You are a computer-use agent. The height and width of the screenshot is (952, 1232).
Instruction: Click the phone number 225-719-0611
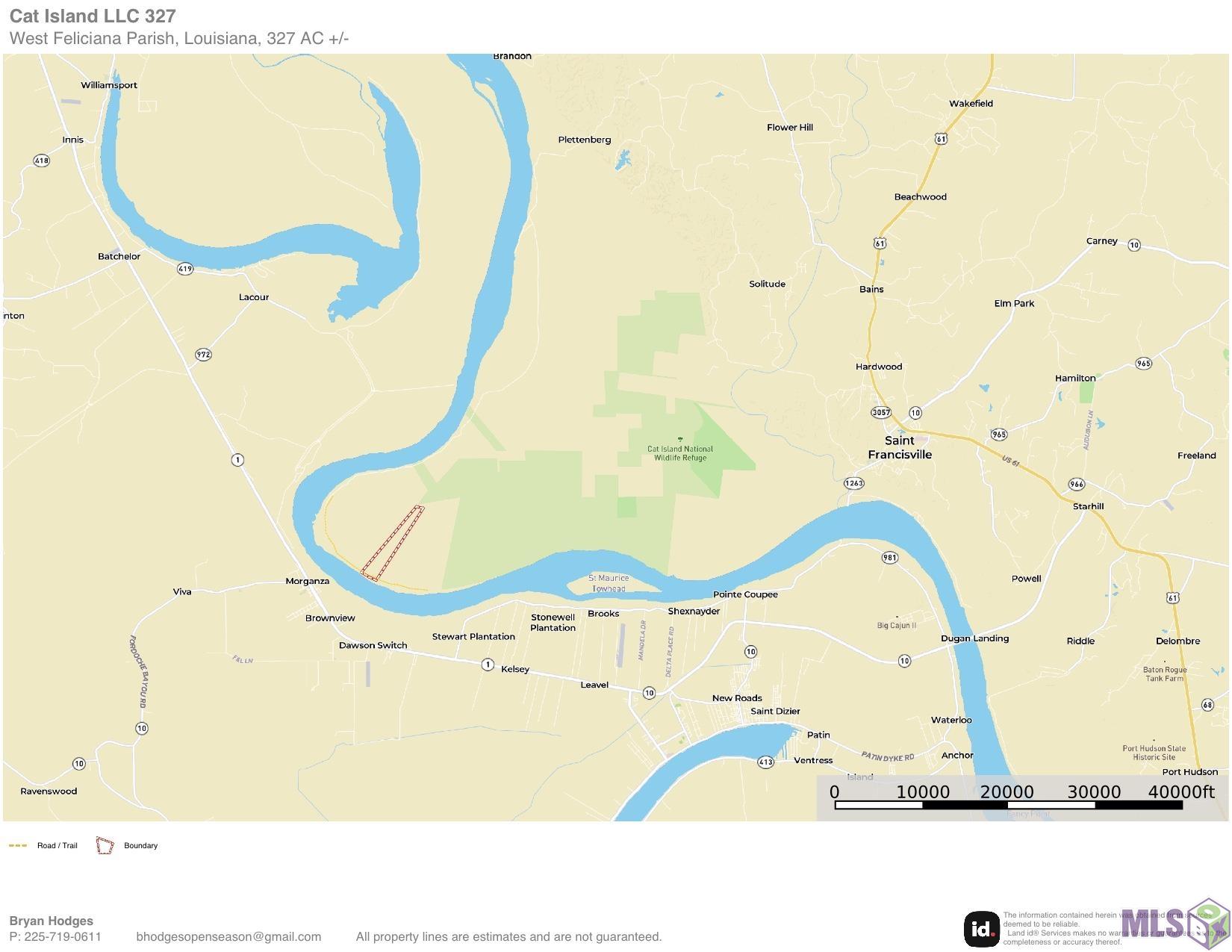pyautogui.click(x=63, y=936)
